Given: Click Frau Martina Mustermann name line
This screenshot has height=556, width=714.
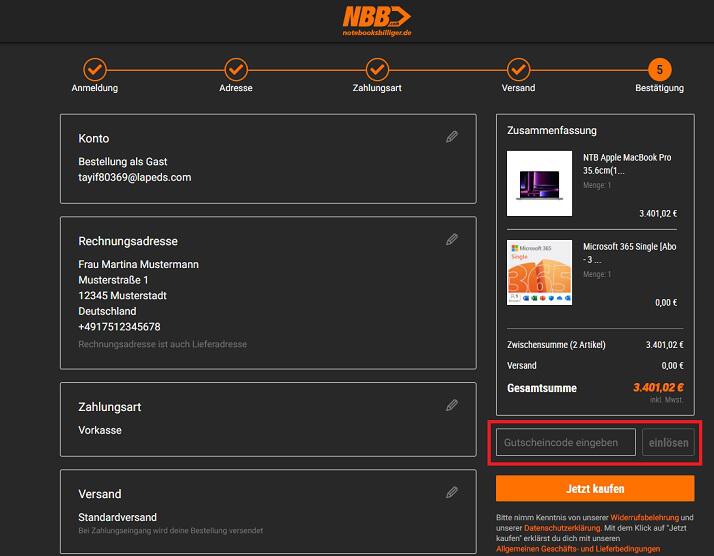Looking at the screenshot, I should (x=138, y=265).
